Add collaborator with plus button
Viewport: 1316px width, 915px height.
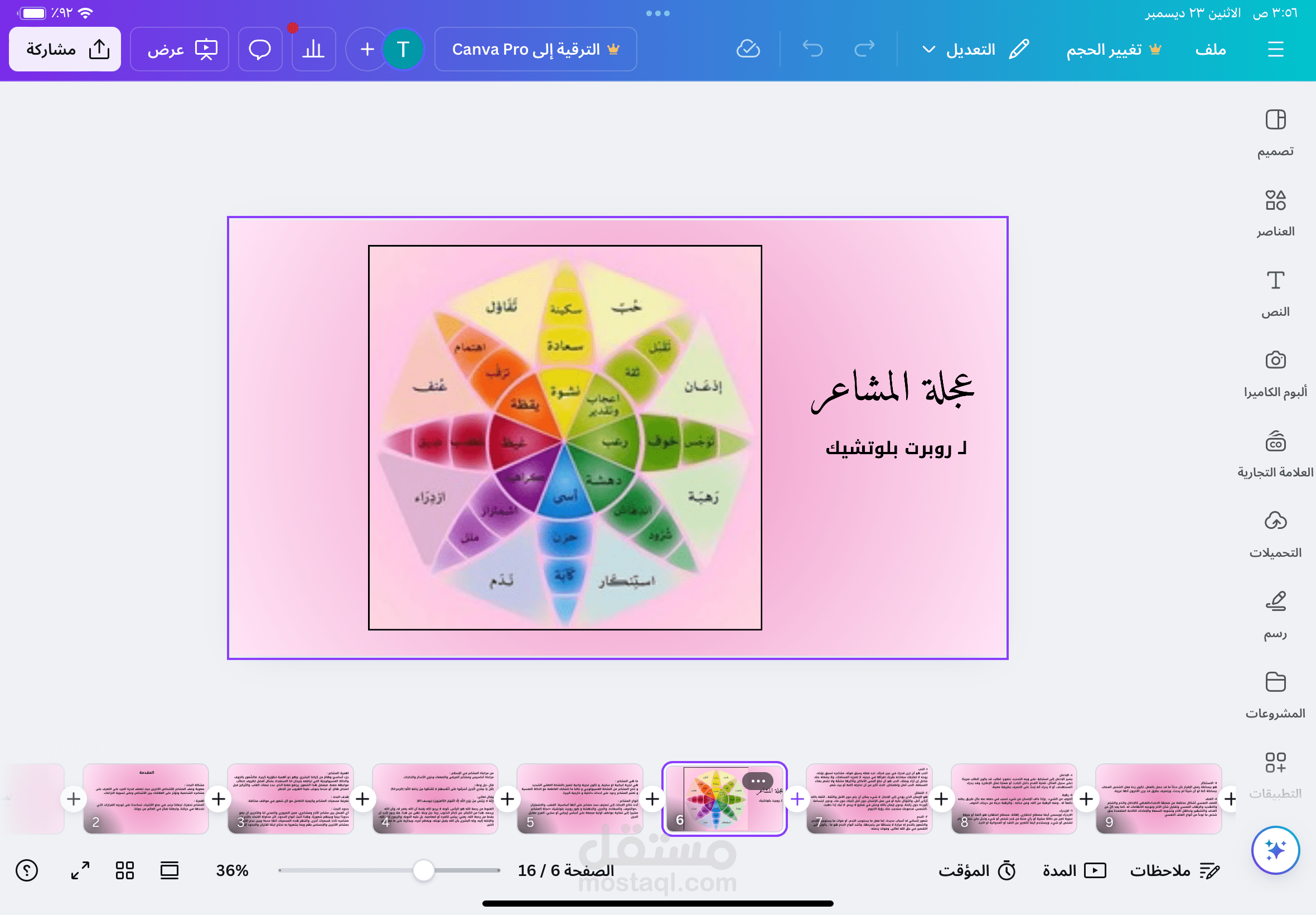pyautogui.click(x=367, y=49)
